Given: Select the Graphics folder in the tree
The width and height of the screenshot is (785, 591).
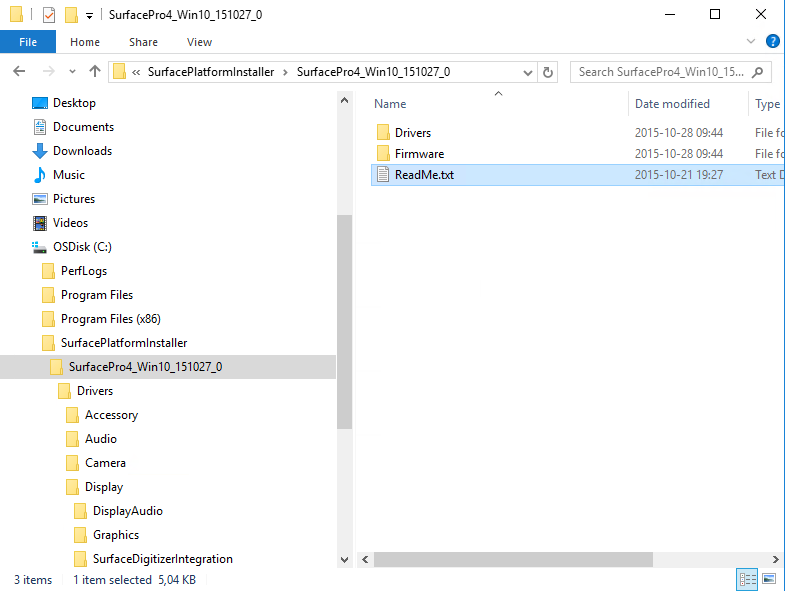Looking at the screenshot, I should [x=107, y=535].
